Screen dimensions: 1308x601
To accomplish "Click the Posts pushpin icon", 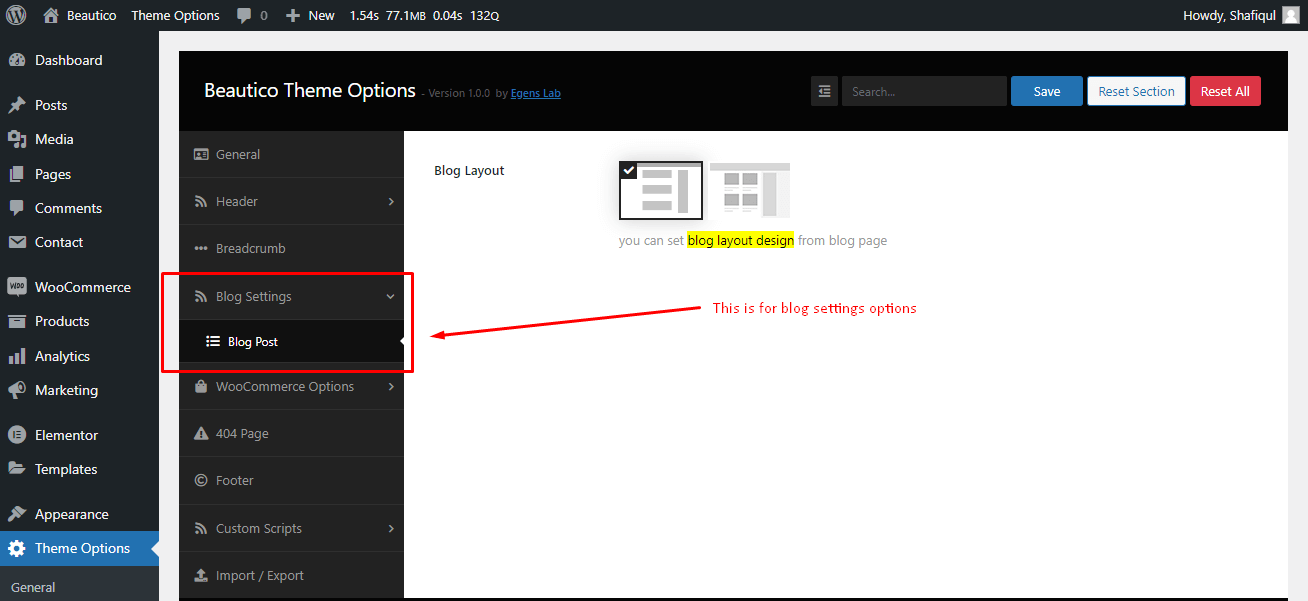I will (17, 105).
